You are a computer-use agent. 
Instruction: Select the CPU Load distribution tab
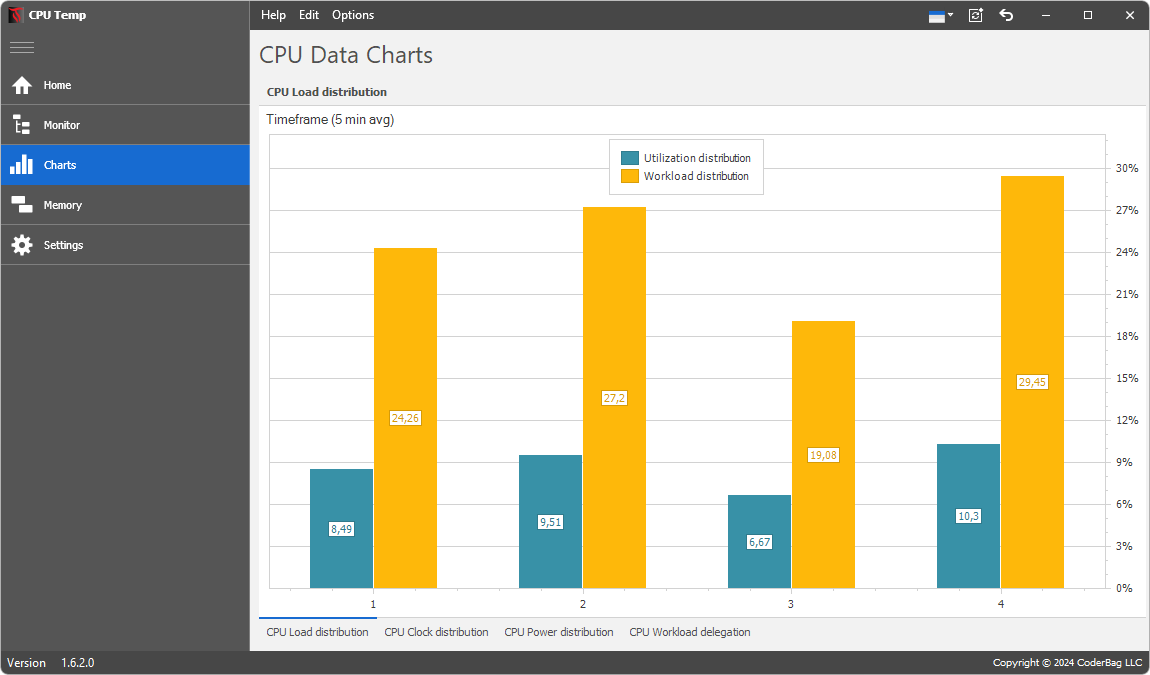[317, 632]
